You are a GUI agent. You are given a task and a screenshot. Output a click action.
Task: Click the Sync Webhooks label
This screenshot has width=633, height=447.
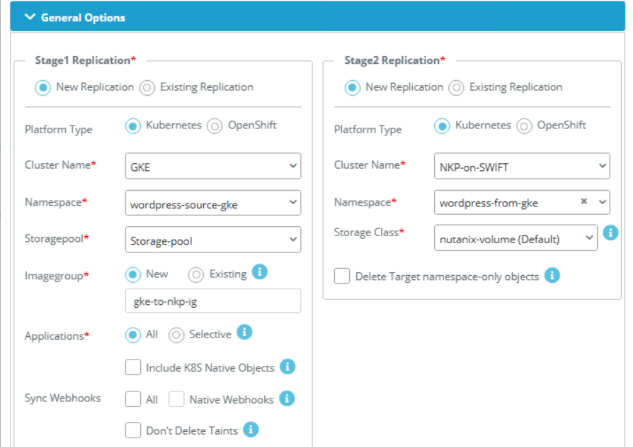tap(63, 398)
